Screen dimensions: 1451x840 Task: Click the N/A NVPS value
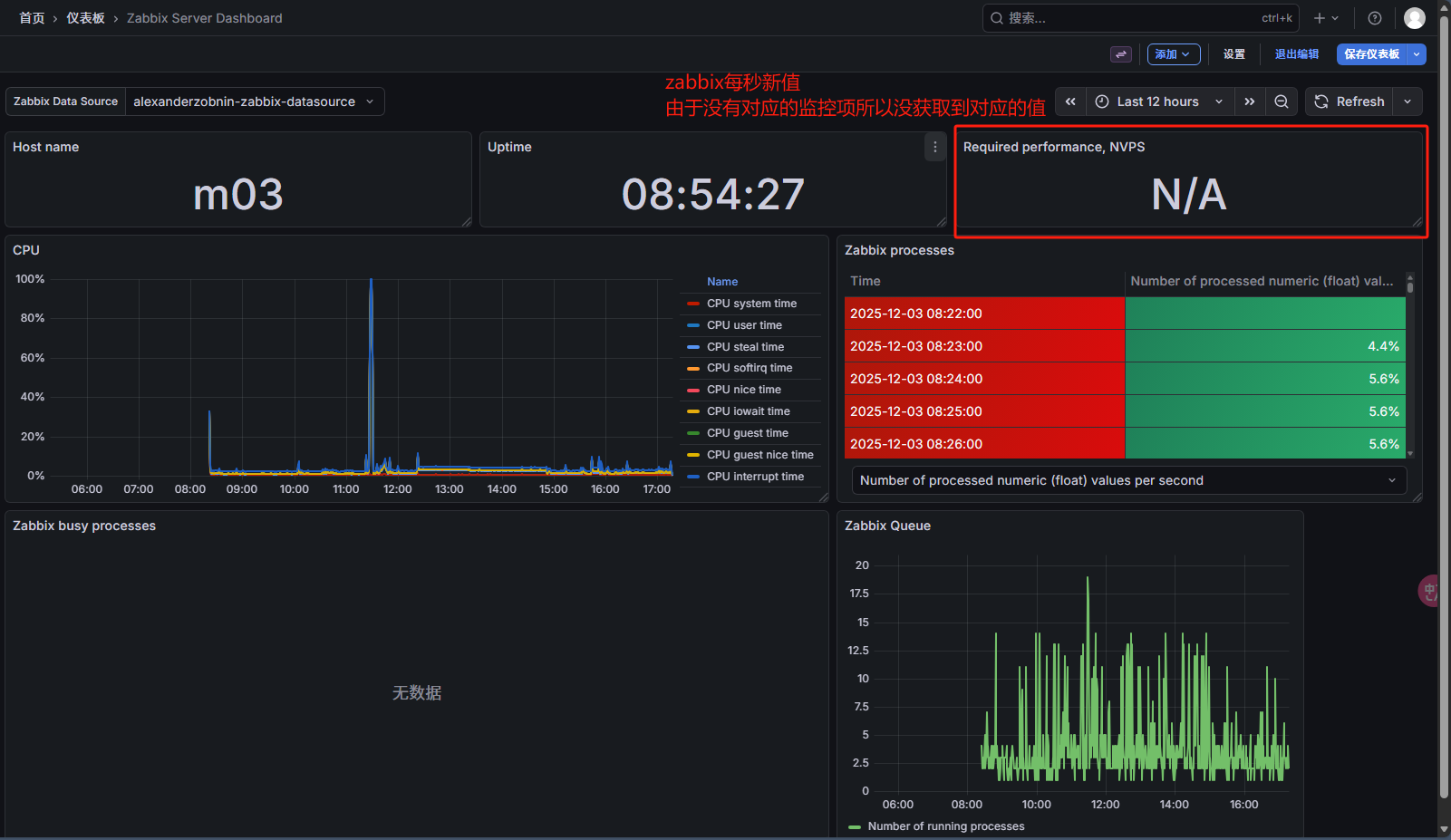click(1189, 195)
